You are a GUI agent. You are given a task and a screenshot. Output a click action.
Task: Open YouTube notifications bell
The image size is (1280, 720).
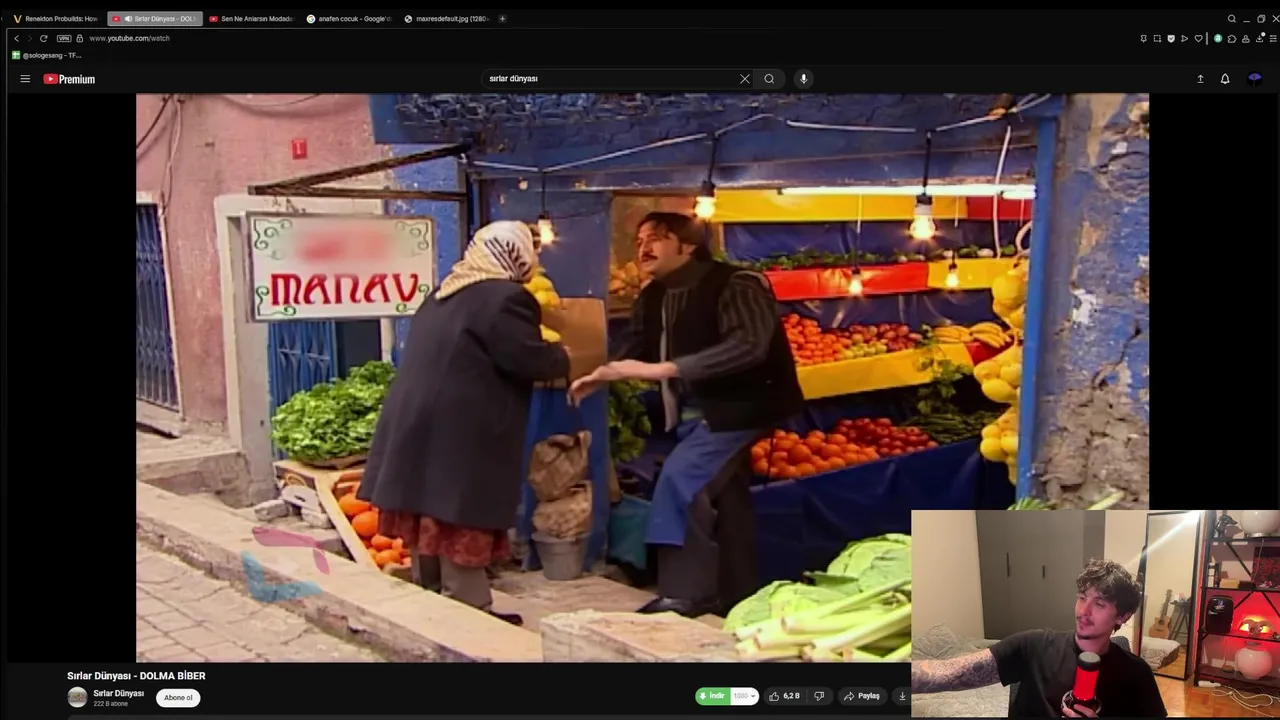coord(1225,79)
